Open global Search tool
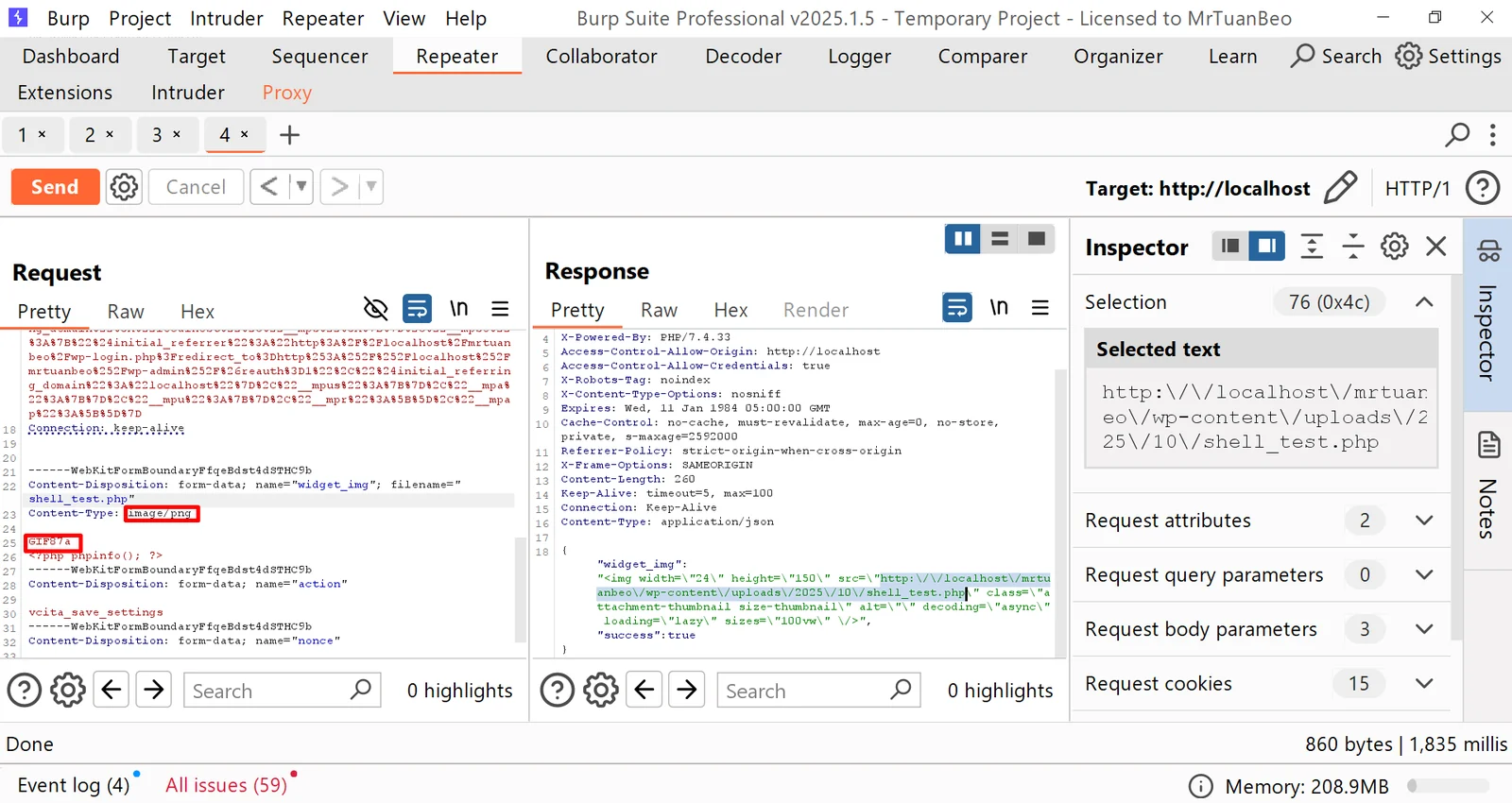The image size is (1512, 803). click(1336, 56)
